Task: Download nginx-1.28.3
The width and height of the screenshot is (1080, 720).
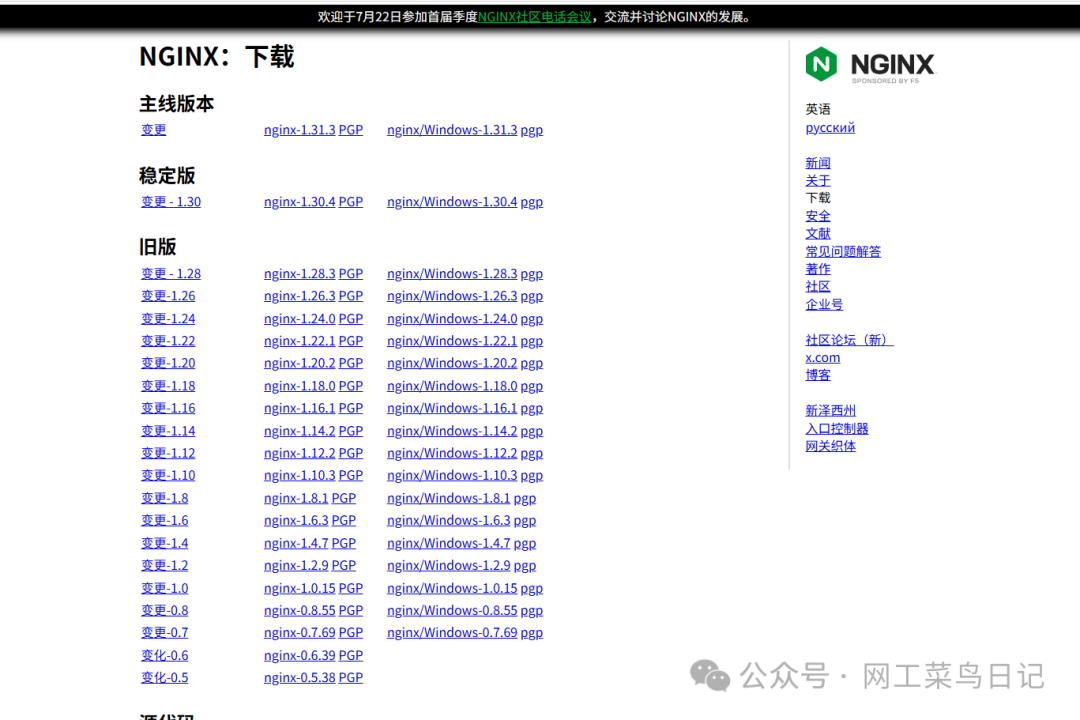Action: pyautogui.click(x=300, y=274)
